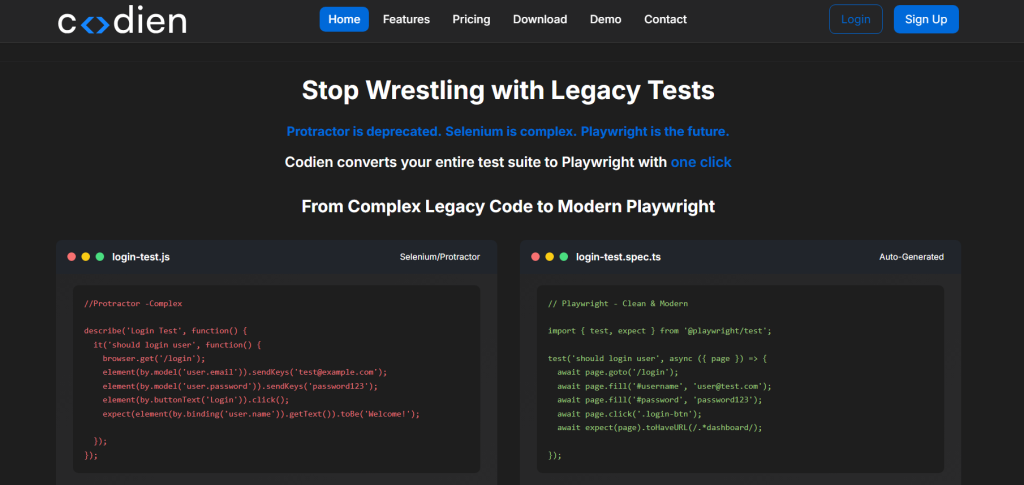Click the user.email sendKeys code line
Screen dimensions: 1024x485
point(245,372)
